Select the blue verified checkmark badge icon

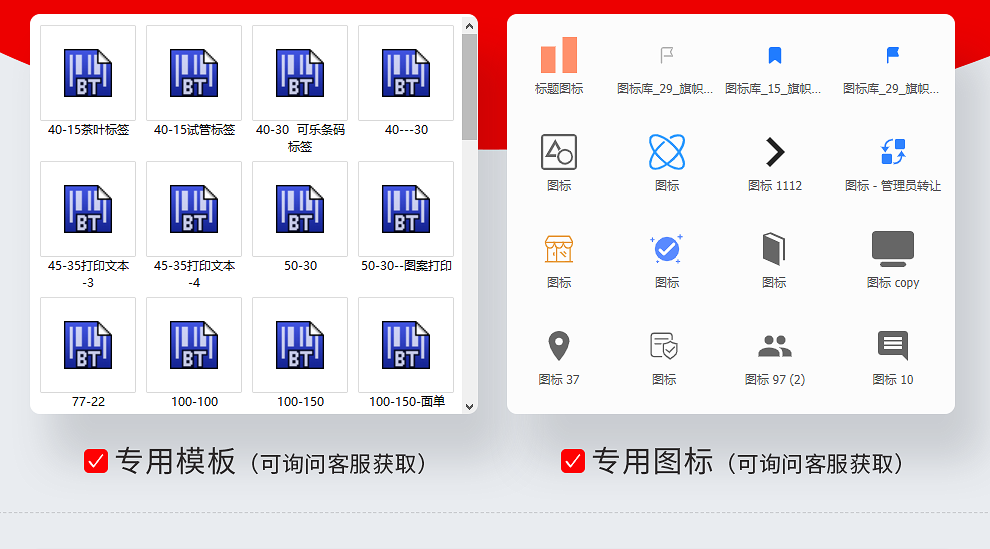tap(667, 249)
